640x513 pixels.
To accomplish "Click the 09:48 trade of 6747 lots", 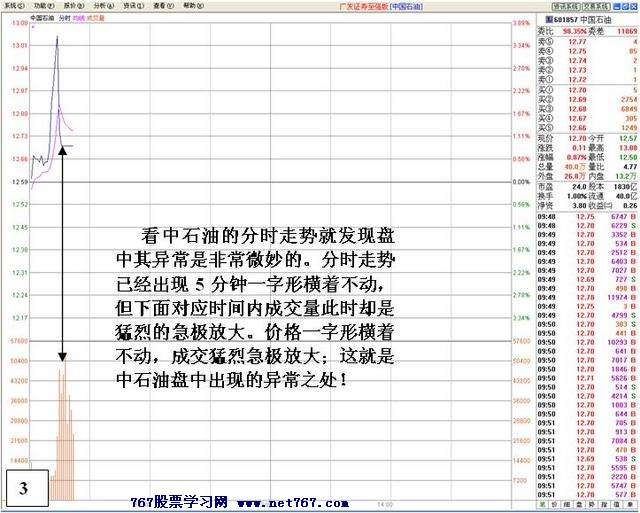I will (587, 217).
